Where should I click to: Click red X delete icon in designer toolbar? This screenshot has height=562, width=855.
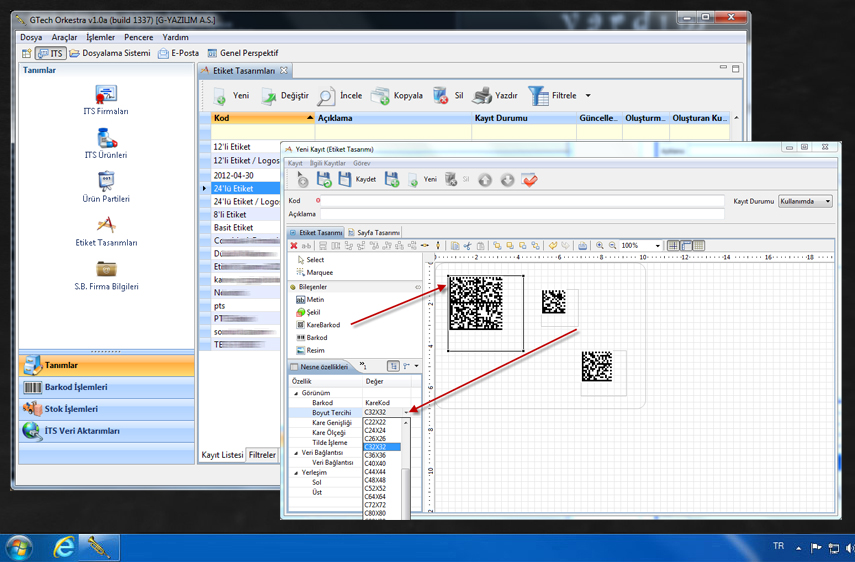[293, 246]
